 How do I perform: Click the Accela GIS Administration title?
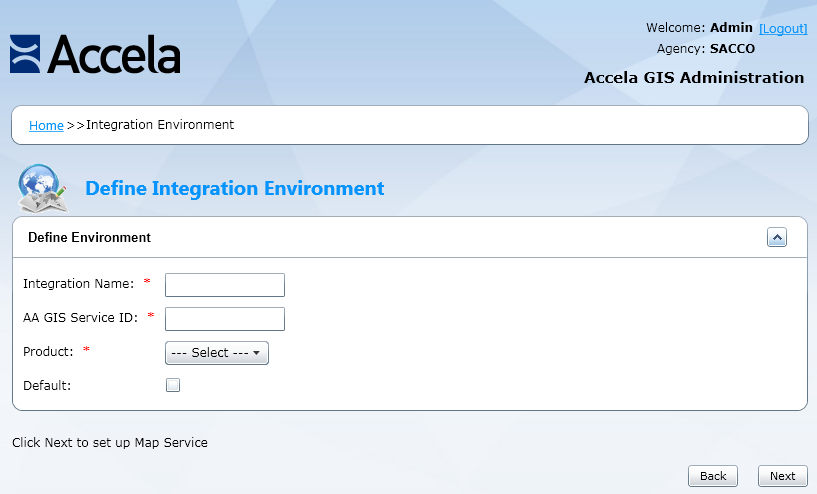point(694,78)
